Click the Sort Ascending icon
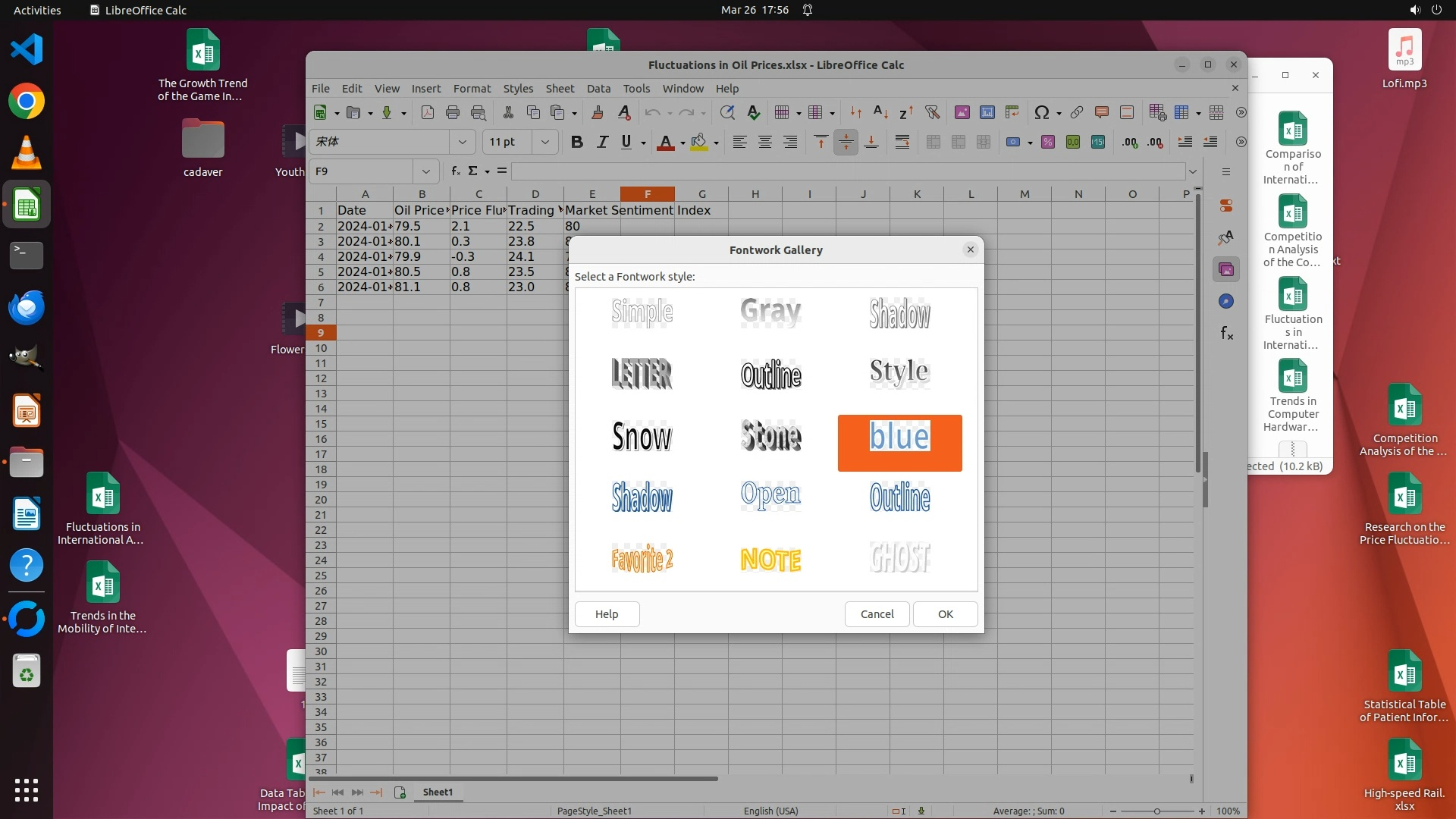1456x819 pixels. 880,112
